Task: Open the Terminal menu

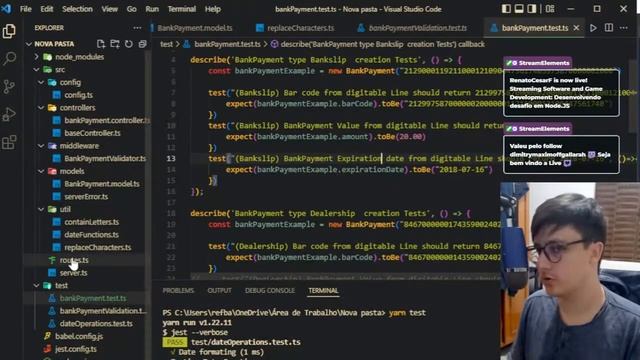Action: tap(182, 9)
